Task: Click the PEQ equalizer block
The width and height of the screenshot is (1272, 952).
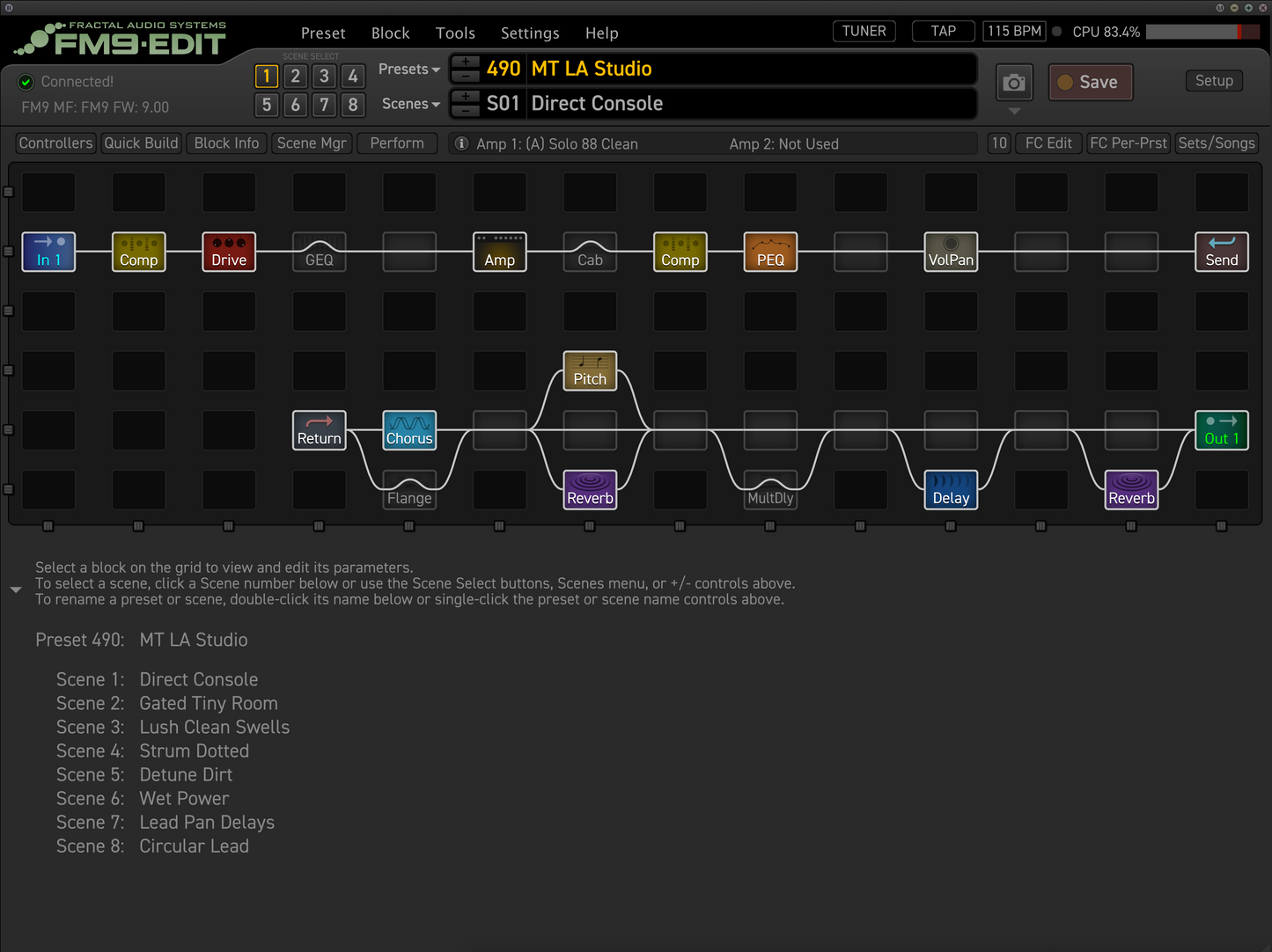Action: (x=770, y=252)
